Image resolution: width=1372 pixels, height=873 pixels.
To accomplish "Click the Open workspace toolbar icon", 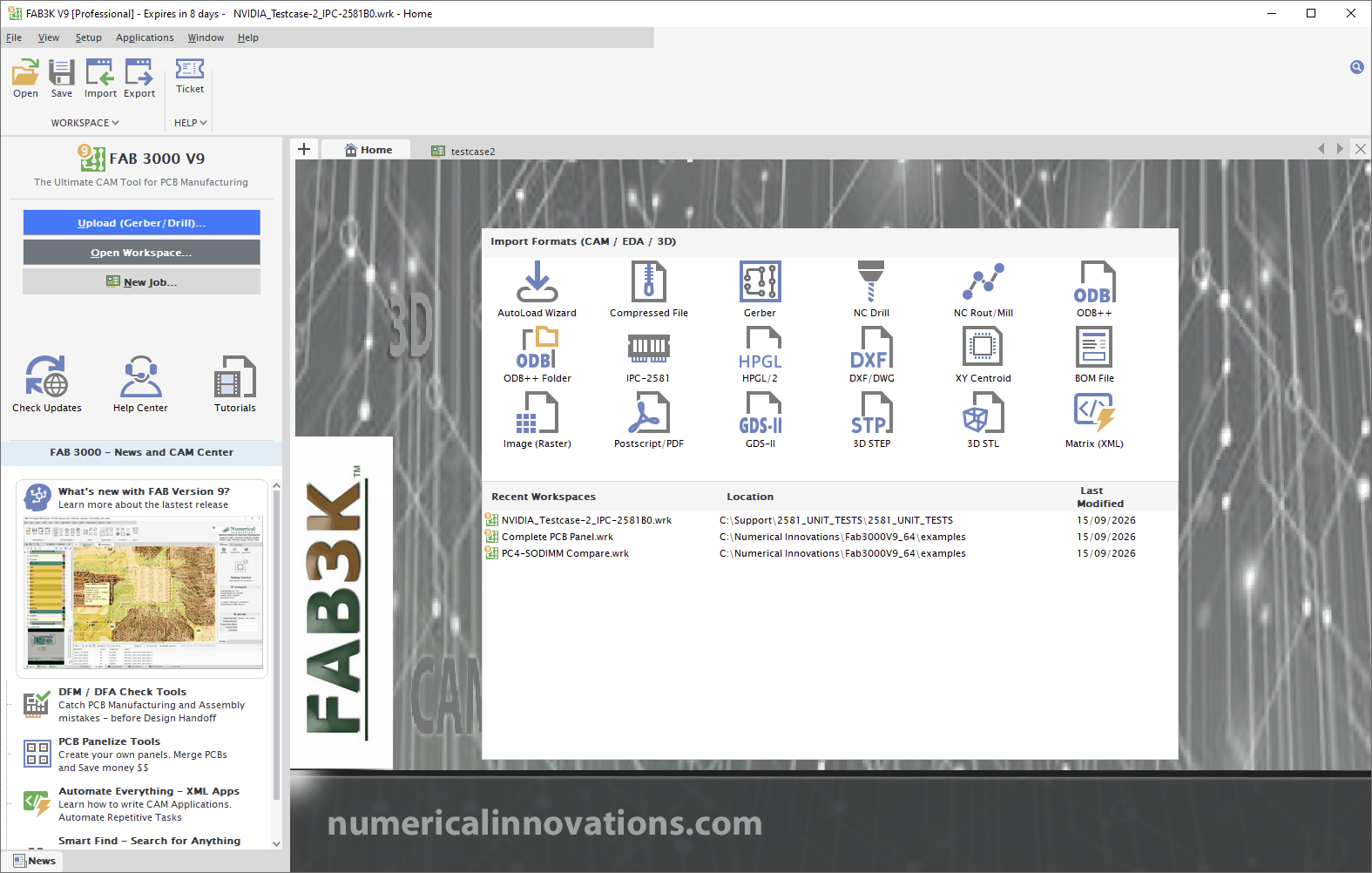I will tap(25, 78).
